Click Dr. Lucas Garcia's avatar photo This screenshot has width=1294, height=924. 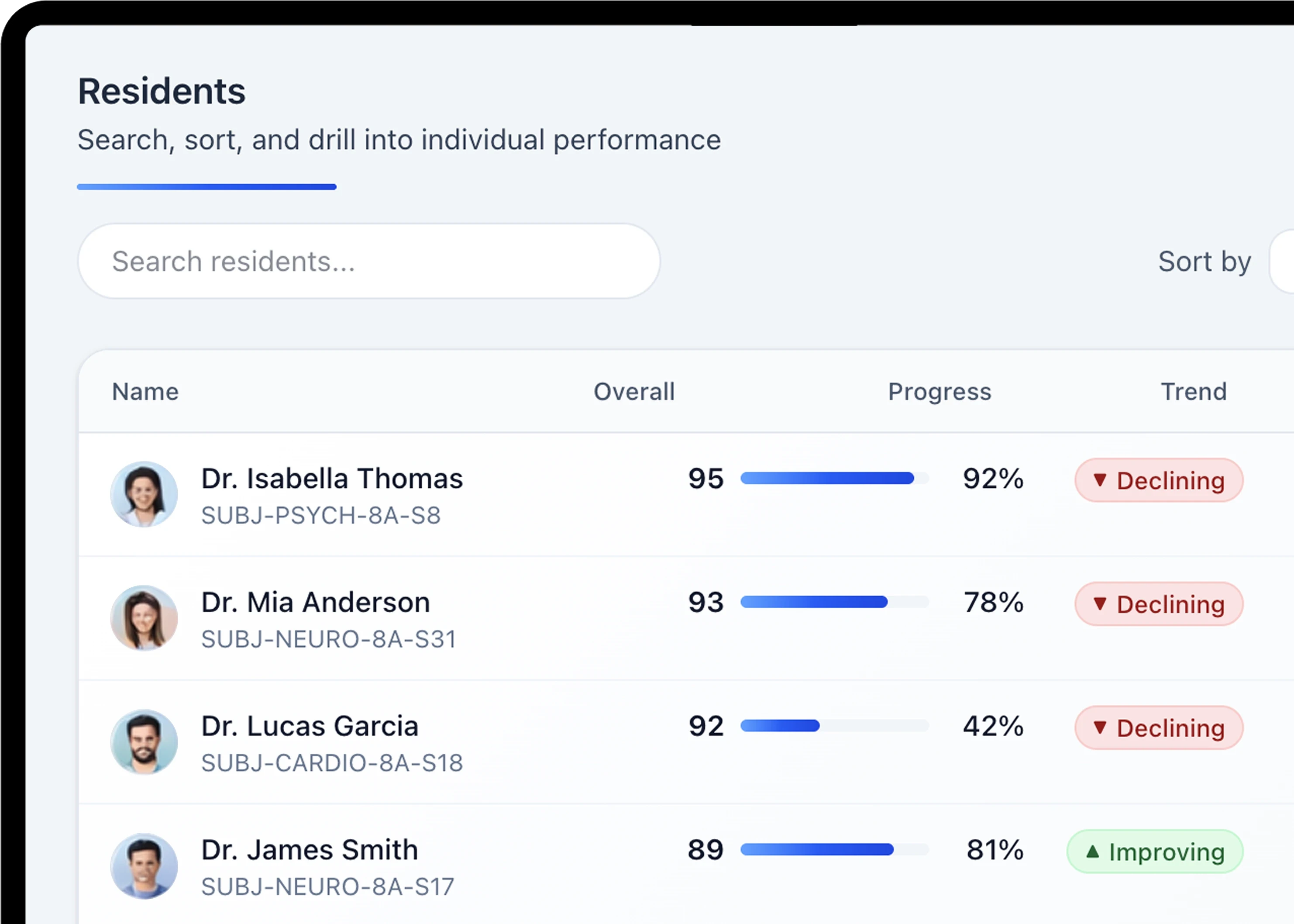pyautogui.click(x=144, y=741)
